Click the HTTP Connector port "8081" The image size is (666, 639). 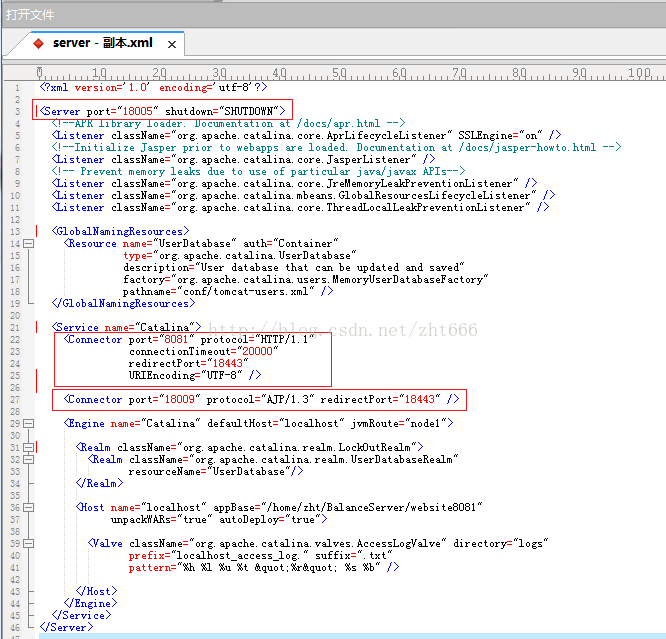[176, 339]
